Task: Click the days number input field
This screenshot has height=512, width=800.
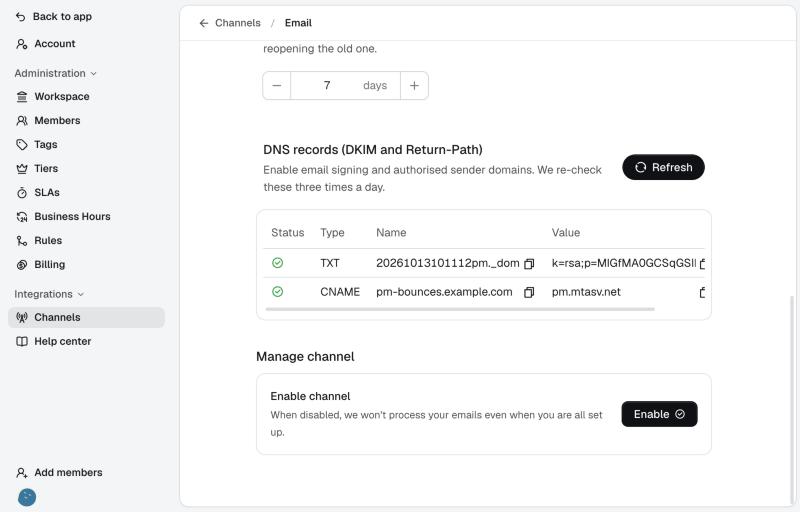Action: click(x=345, y=86)
